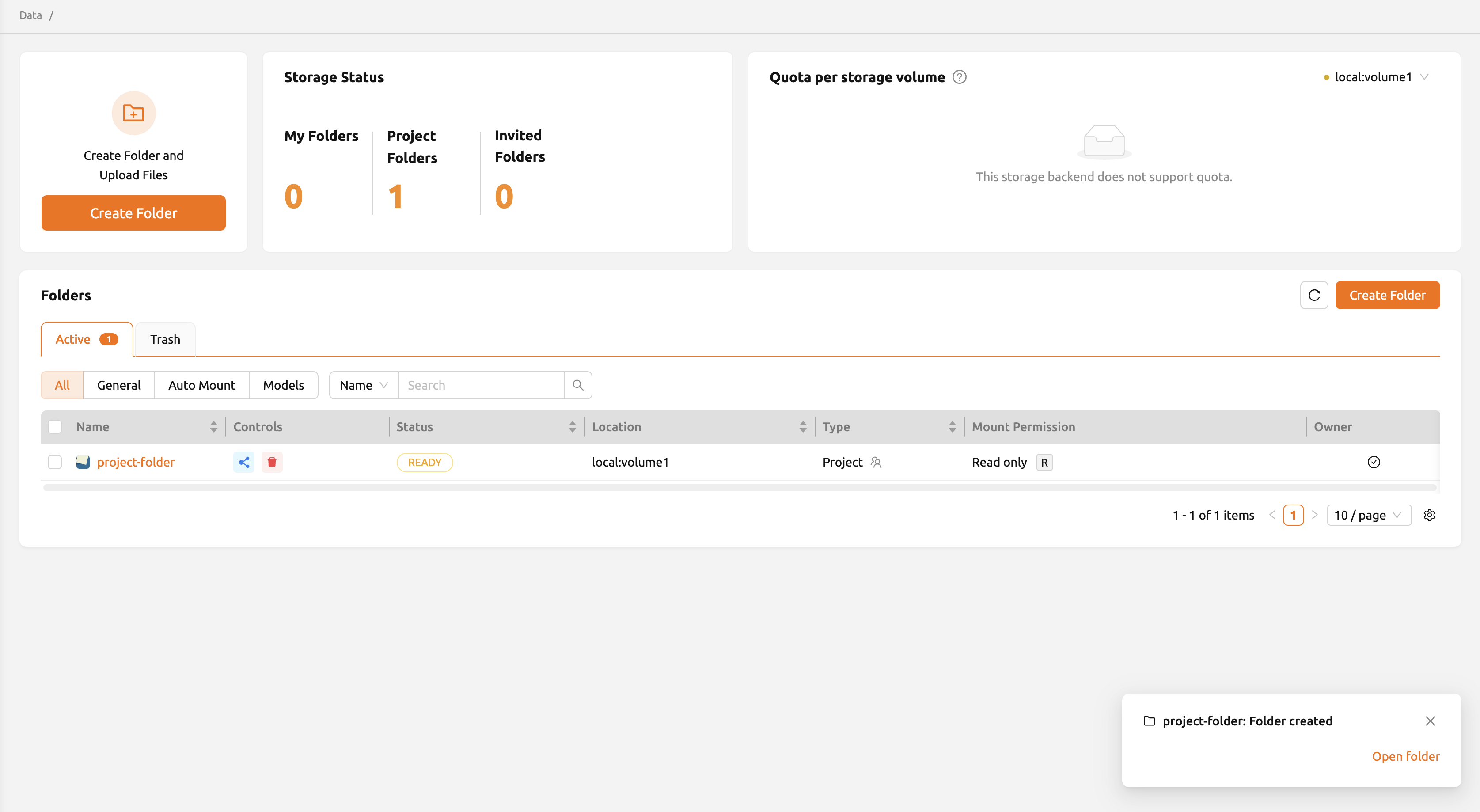
Task: Click the My Folders count 0
Action: click(x=293, y=197)
